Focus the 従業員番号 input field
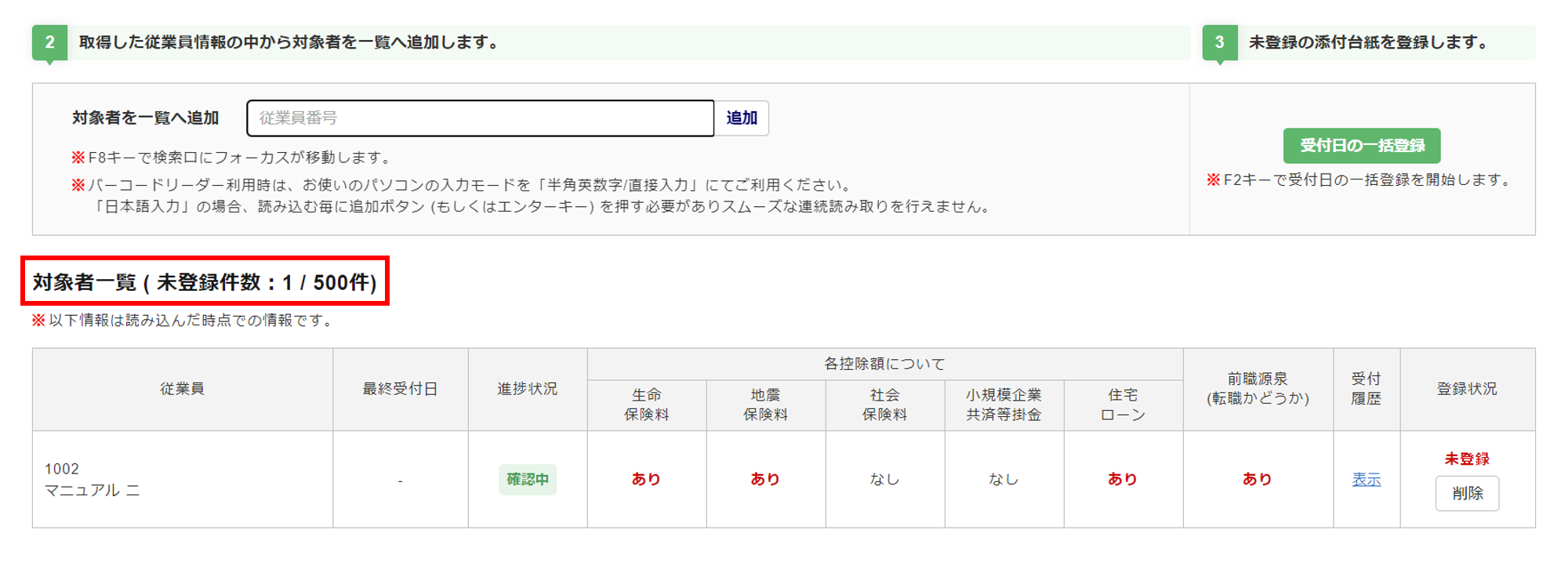This screenshot has width=1568, height=562. point(480,118)
